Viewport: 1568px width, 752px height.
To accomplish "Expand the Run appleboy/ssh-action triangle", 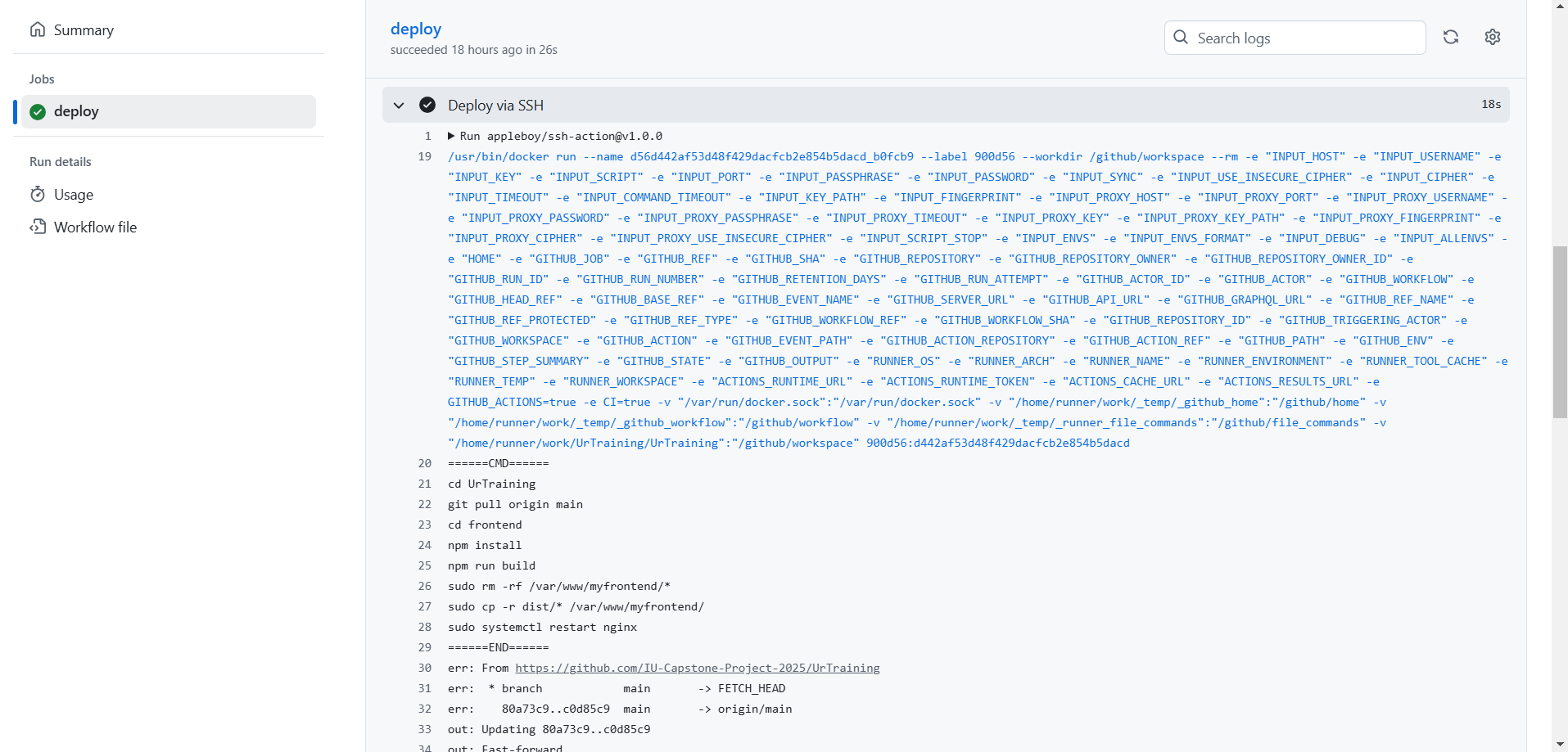I will click(x=451, y=136).
